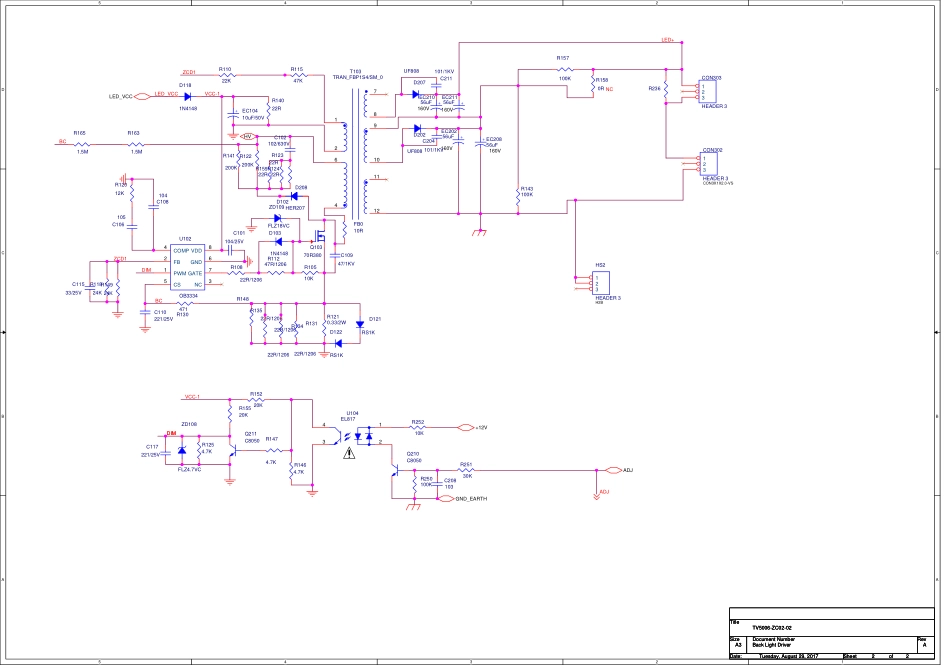Select the D118 1N4148 diode
Screen dimensions: 950x672
(186, 96)
